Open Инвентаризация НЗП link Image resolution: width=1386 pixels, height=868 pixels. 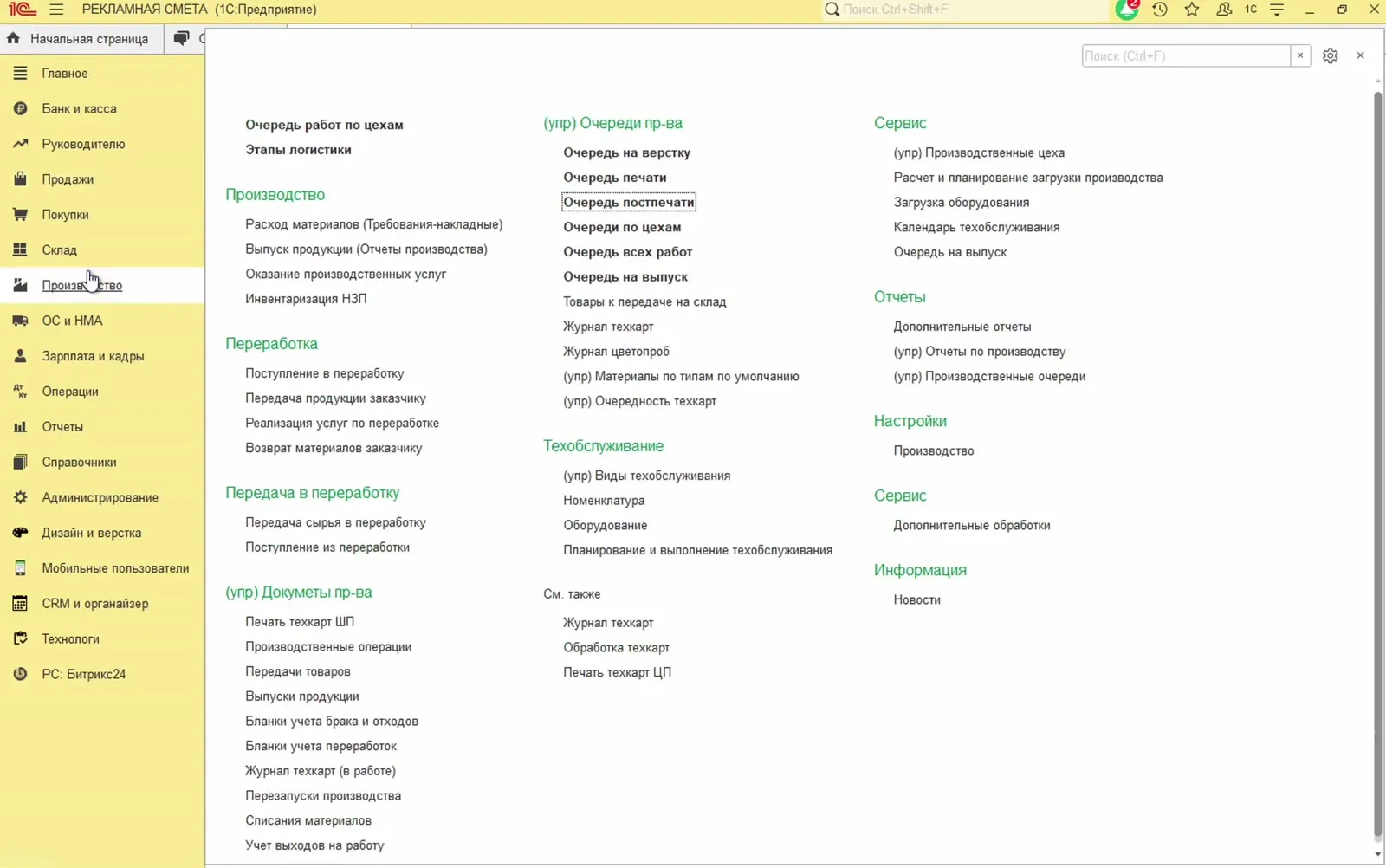coord(306,299)
